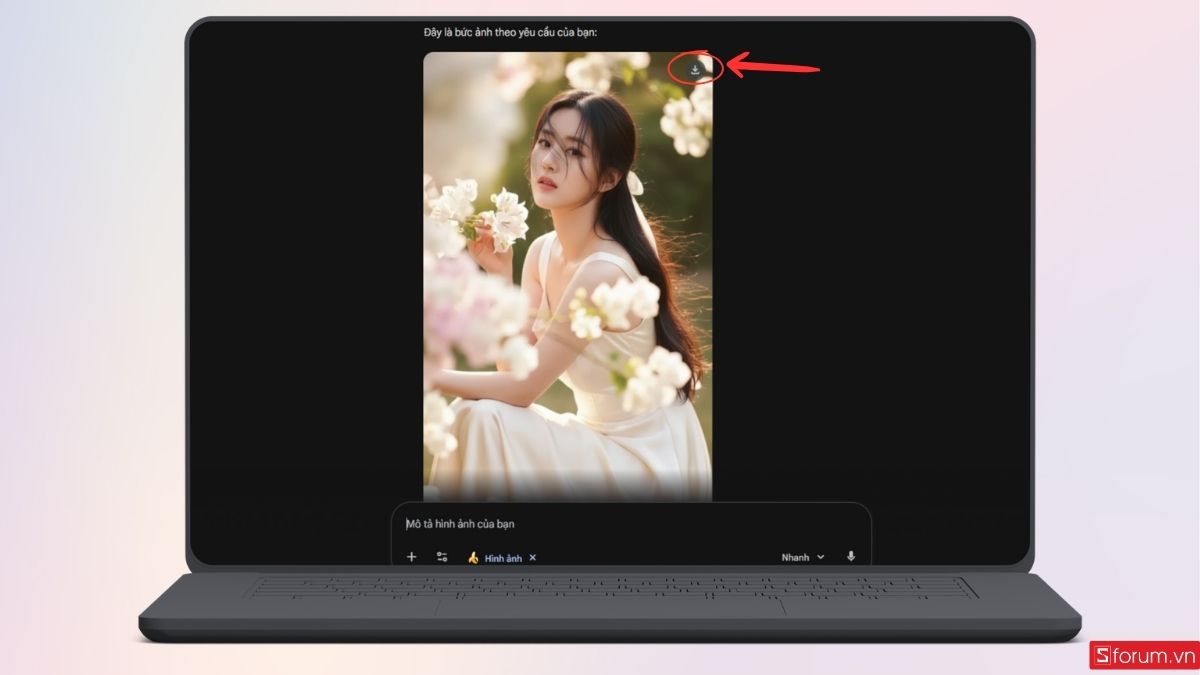
Task: Download the generated image
Action: point(695,69)
